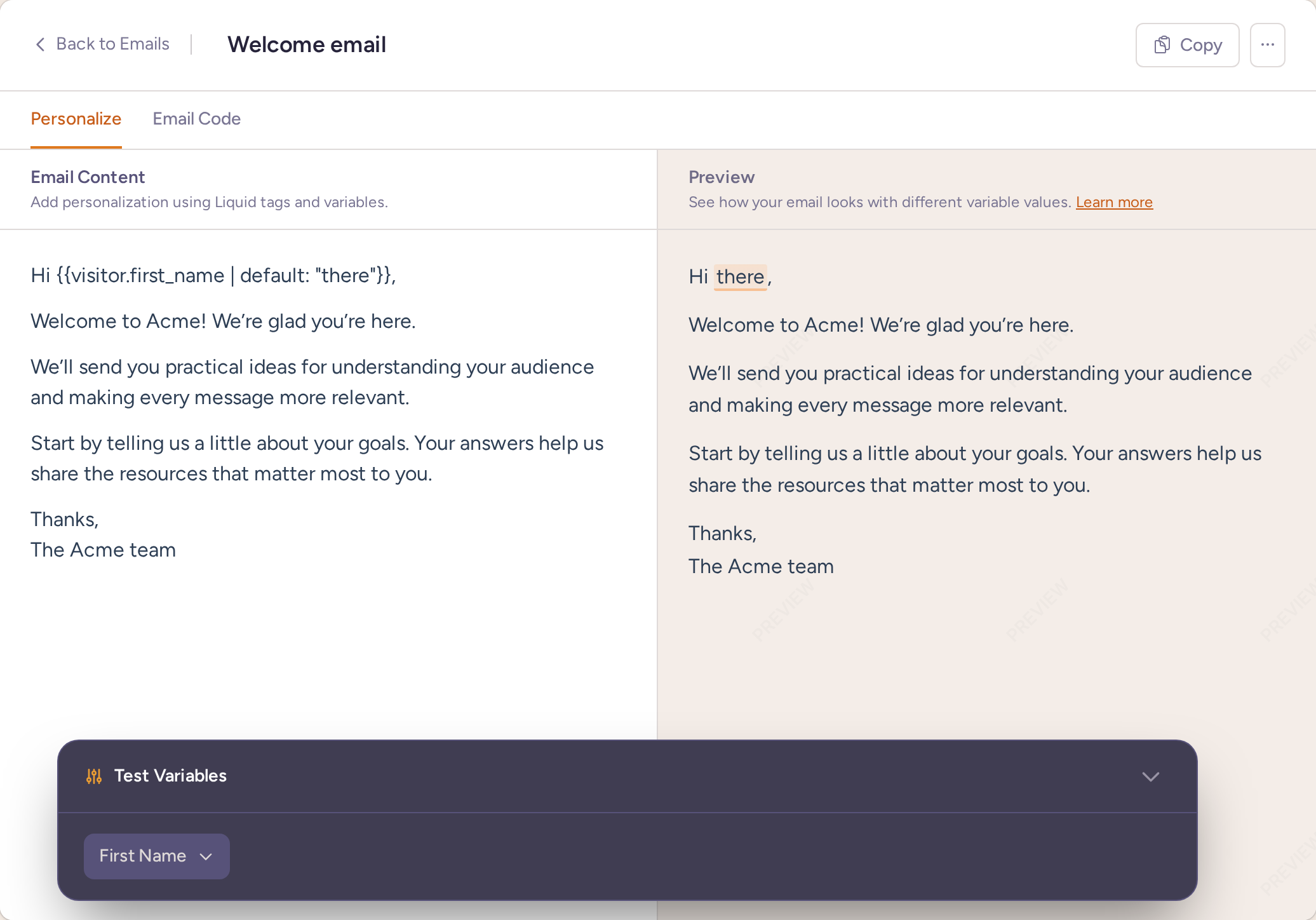Click the back chevron arrow icon
Viewport: 1316px width, 920px height.
40,44
